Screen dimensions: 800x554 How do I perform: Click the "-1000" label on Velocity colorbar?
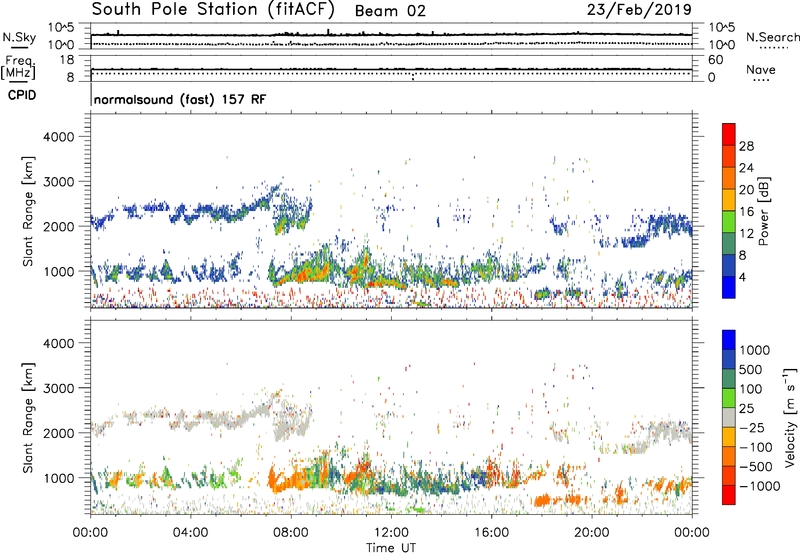click(x=759, y=486)
